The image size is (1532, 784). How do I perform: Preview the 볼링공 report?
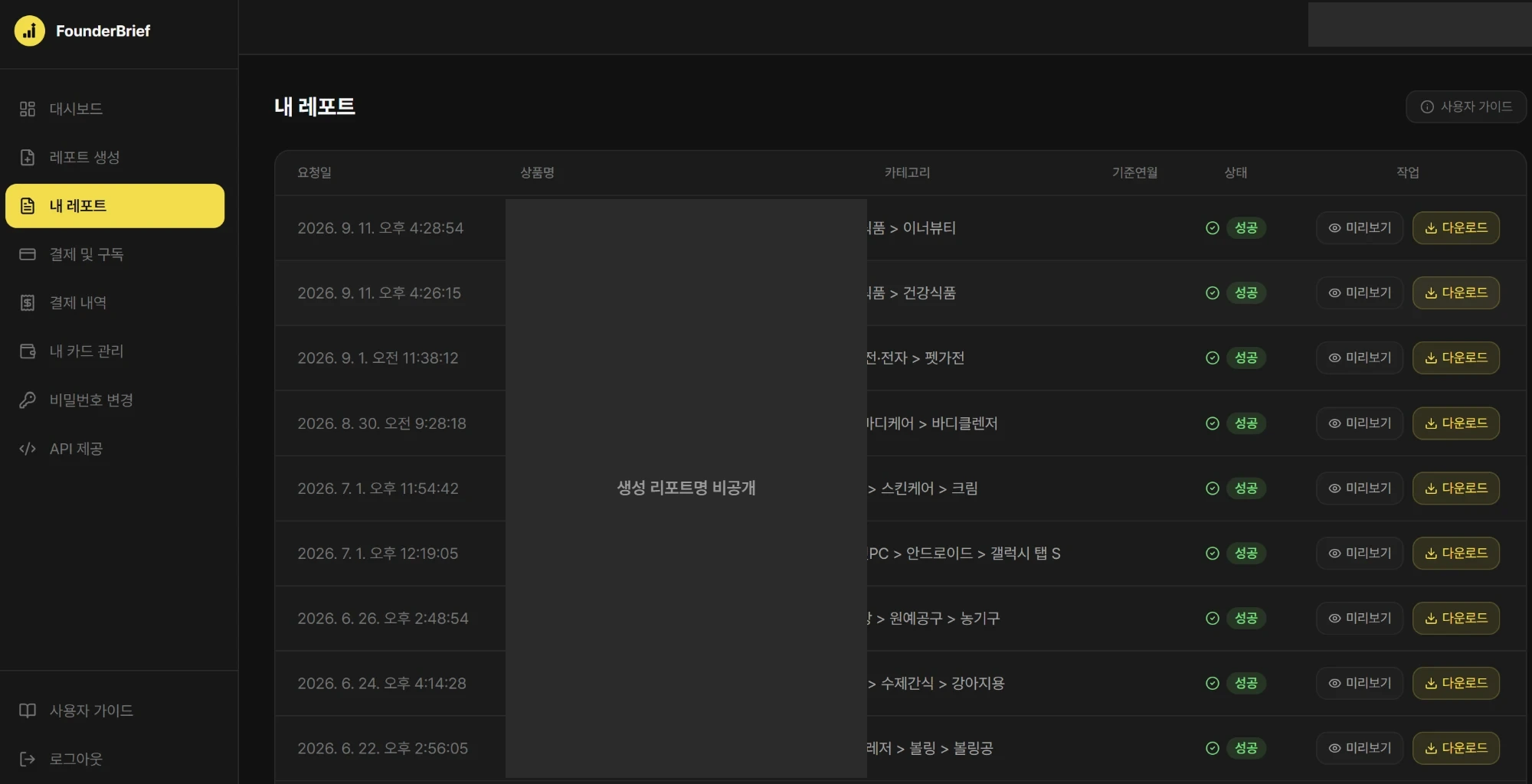tap(1360, 749)
